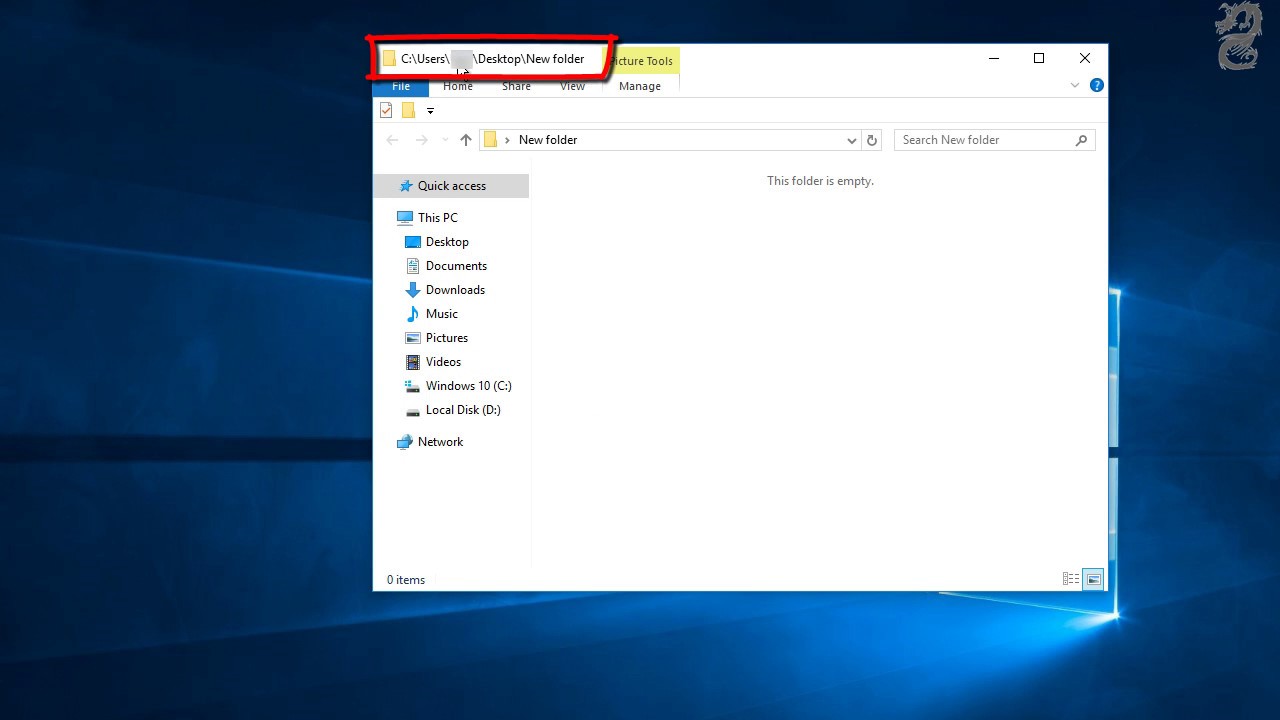The width and height of the screenshot is (1280, 720).
Task: Open Pictures in the navigation pane
Action: coord(447,338)
